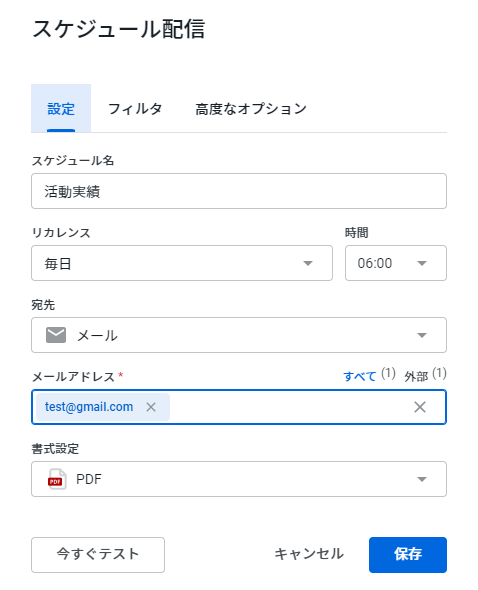Screen dimensions: 478x590
Task: Click the 保存 button
Action: pyautogui.click(x=408, y=555)
